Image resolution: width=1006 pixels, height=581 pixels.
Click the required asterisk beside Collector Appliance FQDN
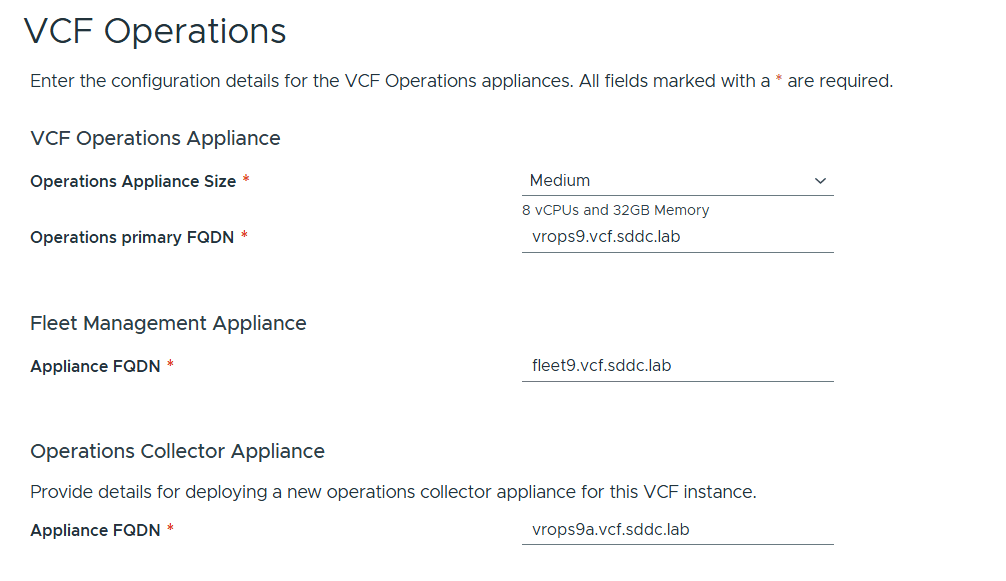pyautogui.click(x=170, y=529)
